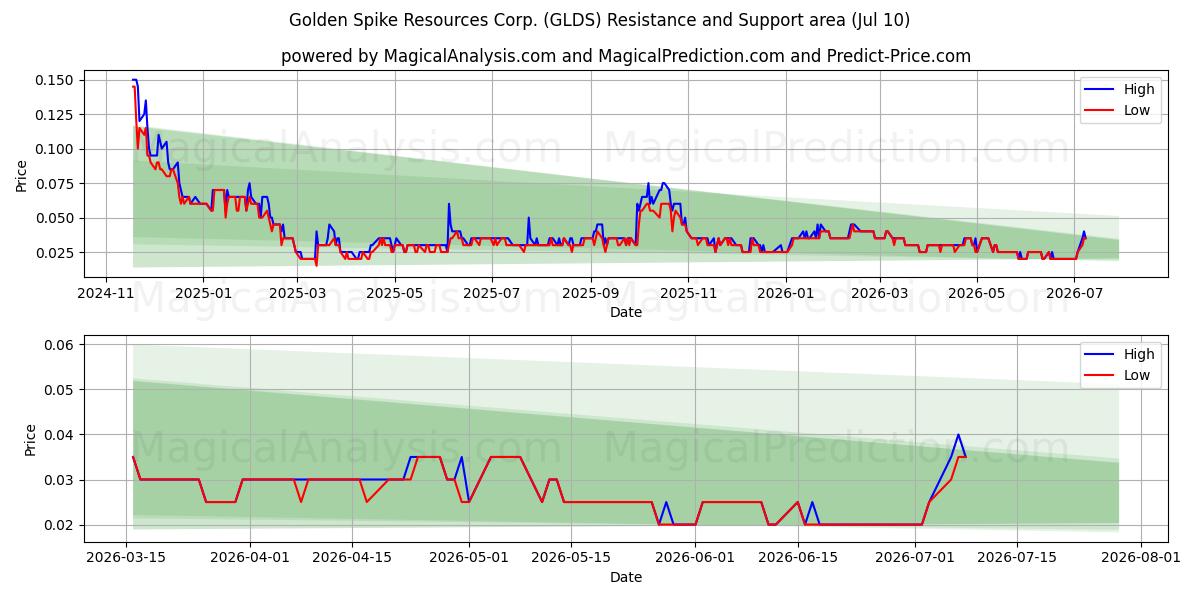Click the 0.075 y-axis label on the top chart

(x=56, y=184)
